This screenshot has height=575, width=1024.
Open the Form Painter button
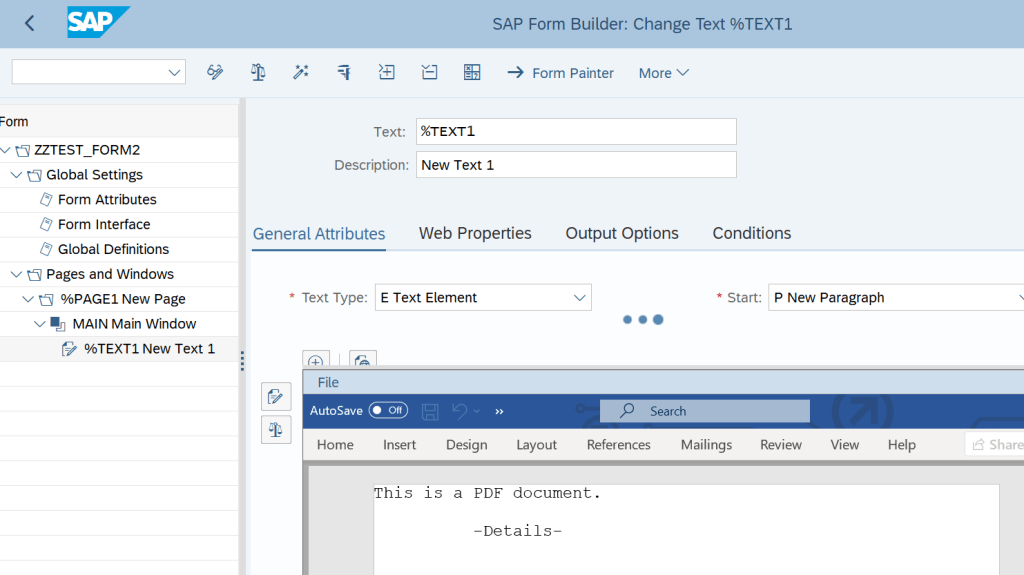click(x=560, y=73)
